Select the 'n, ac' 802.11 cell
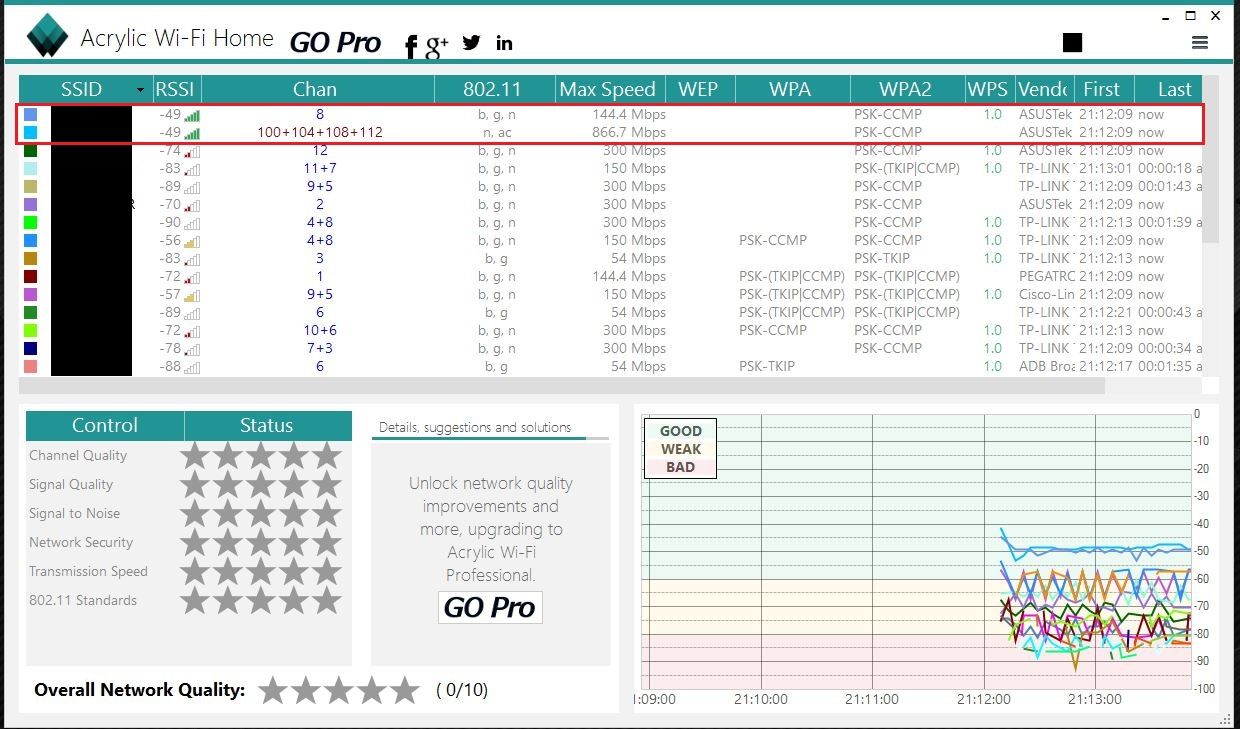 (497, 132)
